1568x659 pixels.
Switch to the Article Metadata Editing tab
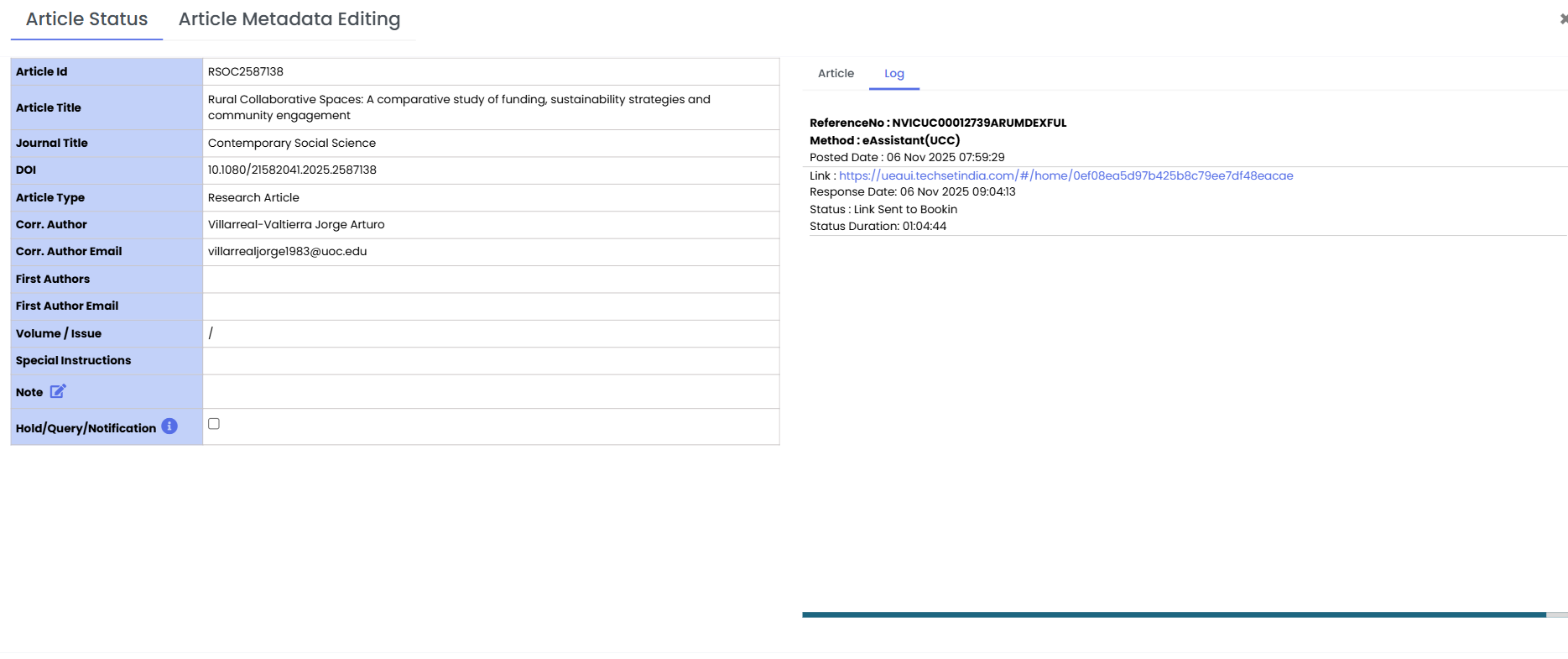(x=289, y=19)
